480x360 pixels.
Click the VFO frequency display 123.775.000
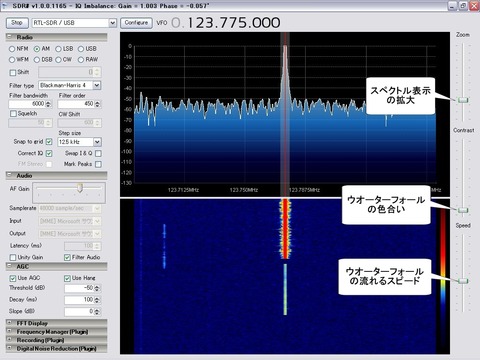click(226, 23)
